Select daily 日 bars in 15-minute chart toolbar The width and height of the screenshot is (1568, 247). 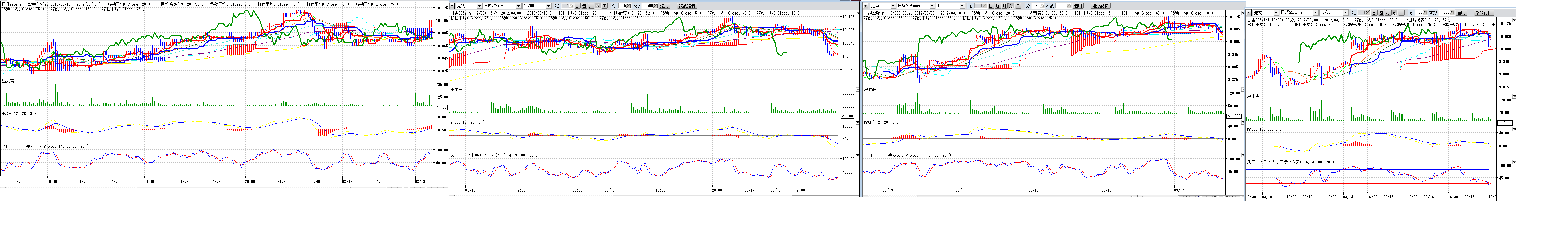tap(577, 6)
